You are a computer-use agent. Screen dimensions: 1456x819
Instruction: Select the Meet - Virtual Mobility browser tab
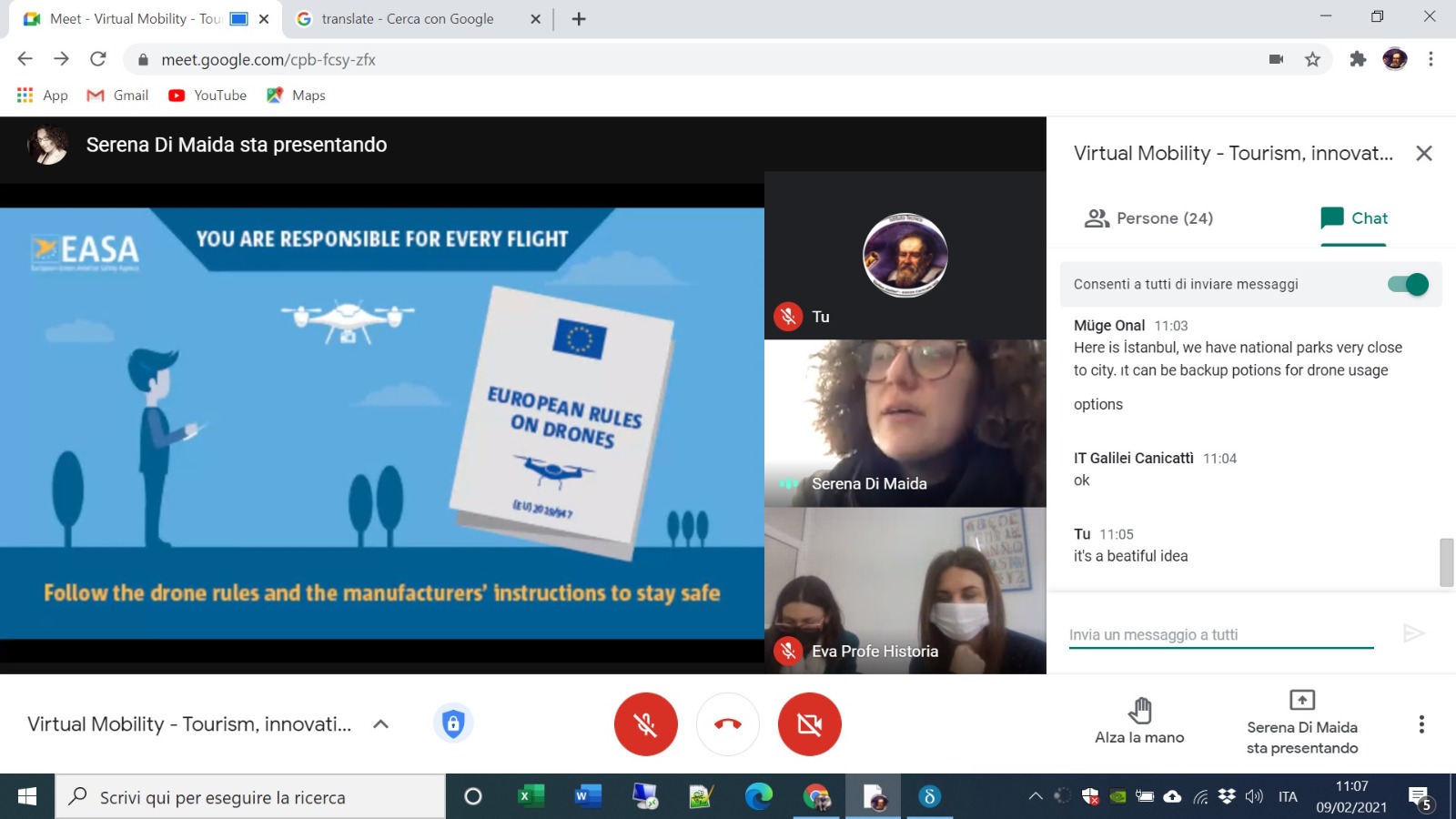(136, 19)
